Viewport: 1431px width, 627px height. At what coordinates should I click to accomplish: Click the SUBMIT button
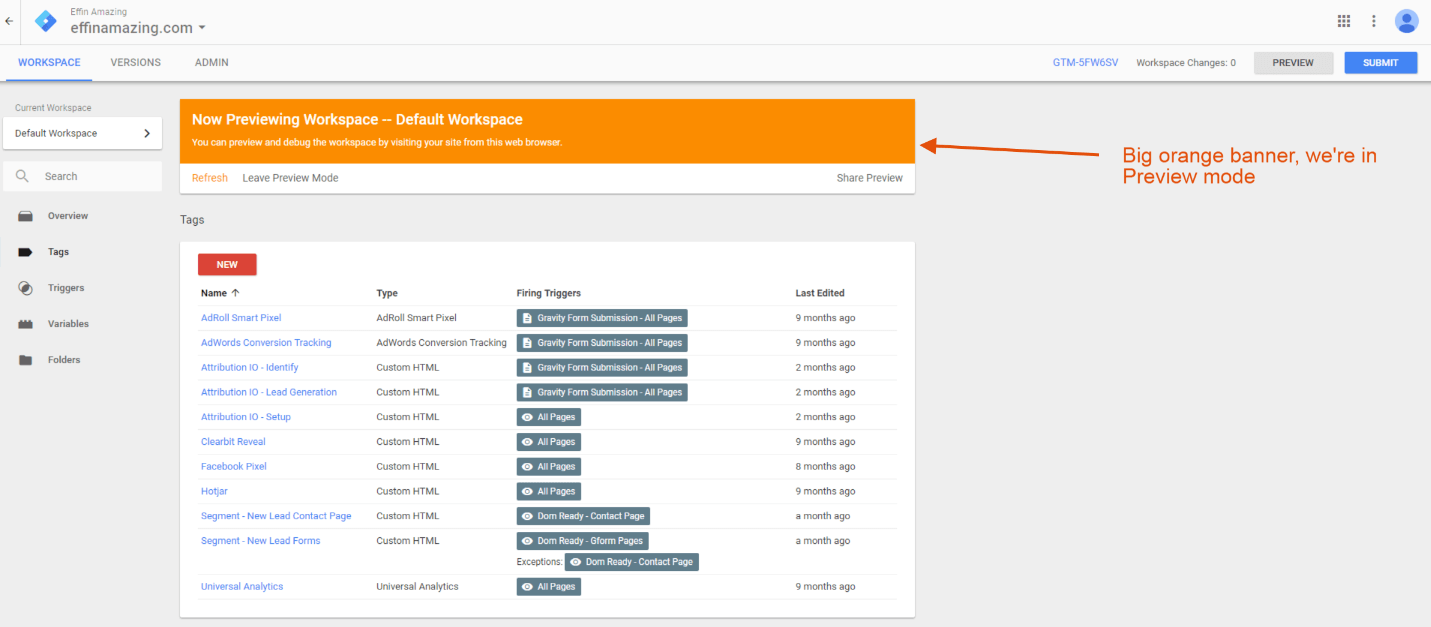point(1380,62)
